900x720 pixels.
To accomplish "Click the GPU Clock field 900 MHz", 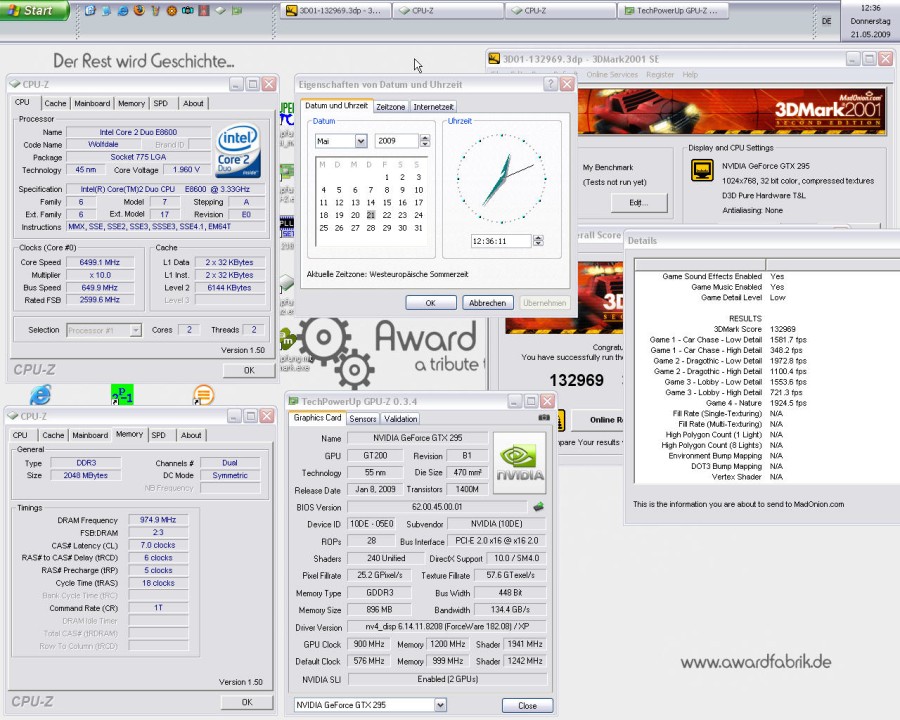I will coord(369,644).
